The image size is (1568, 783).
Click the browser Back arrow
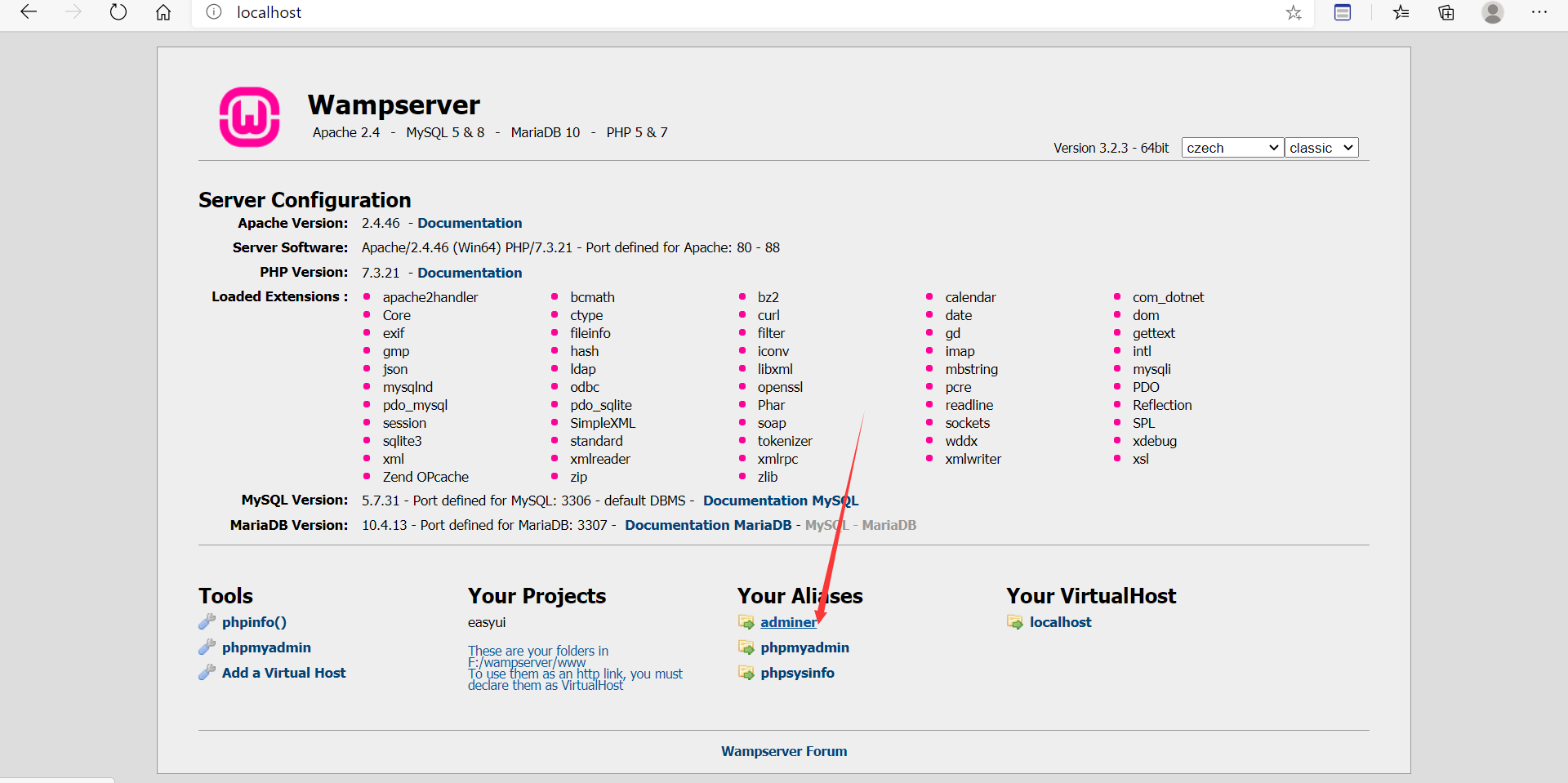pyautogui.click(x=29, y=12)
